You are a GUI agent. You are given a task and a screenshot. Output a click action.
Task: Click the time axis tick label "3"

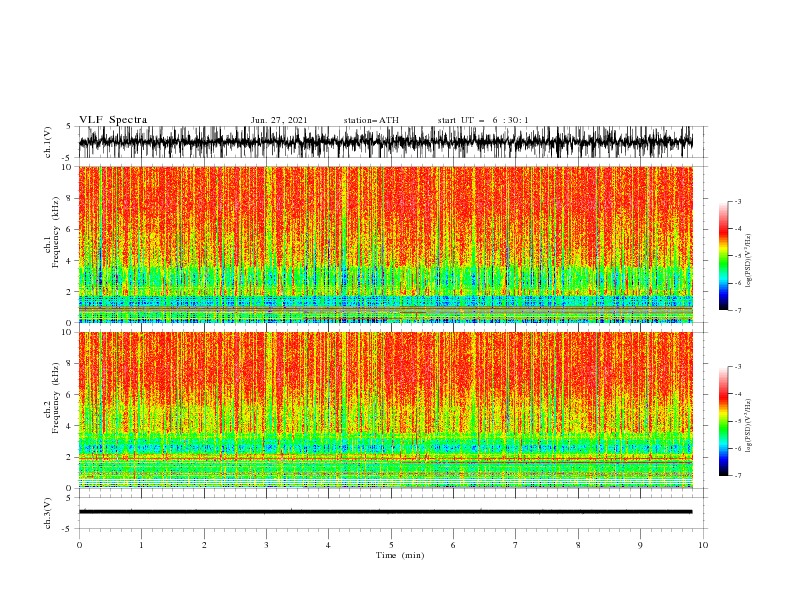pos(266,545)
